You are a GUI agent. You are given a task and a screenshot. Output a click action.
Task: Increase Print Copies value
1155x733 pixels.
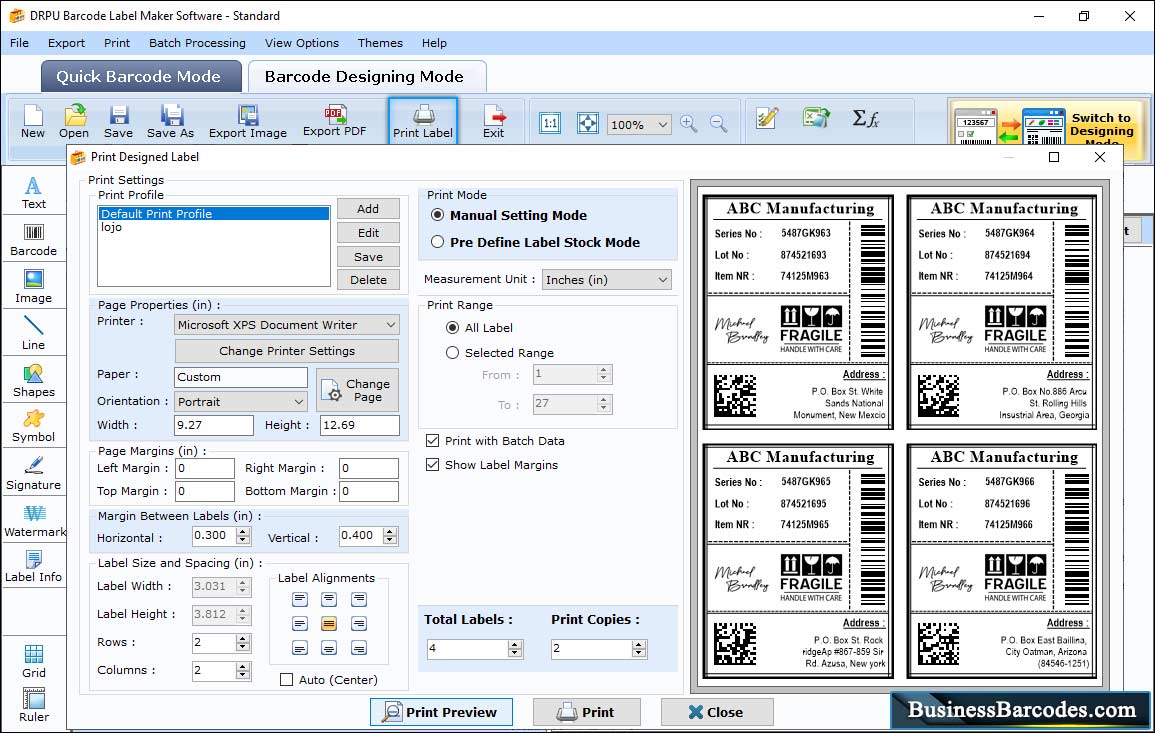pyautogui.click(x=639, y=645)
